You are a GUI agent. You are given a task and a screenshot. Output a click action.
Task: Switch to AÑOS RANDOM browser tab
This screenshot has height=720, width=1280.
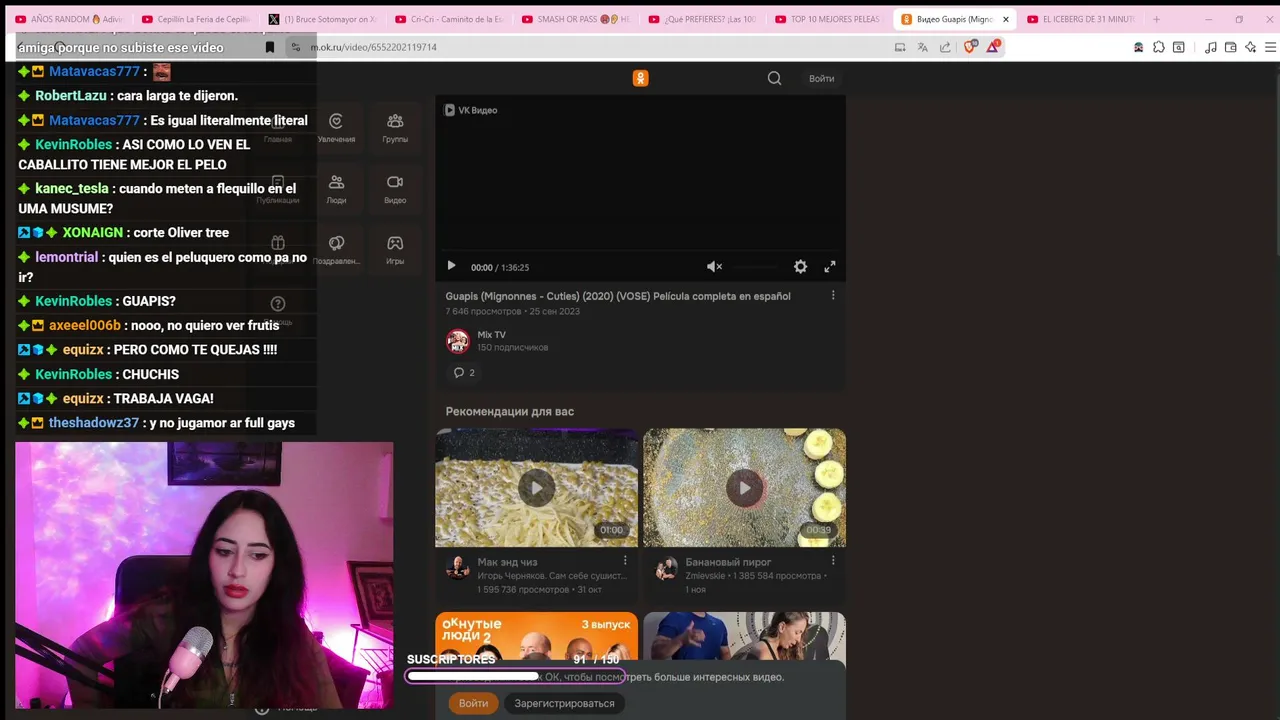[70, 19]
